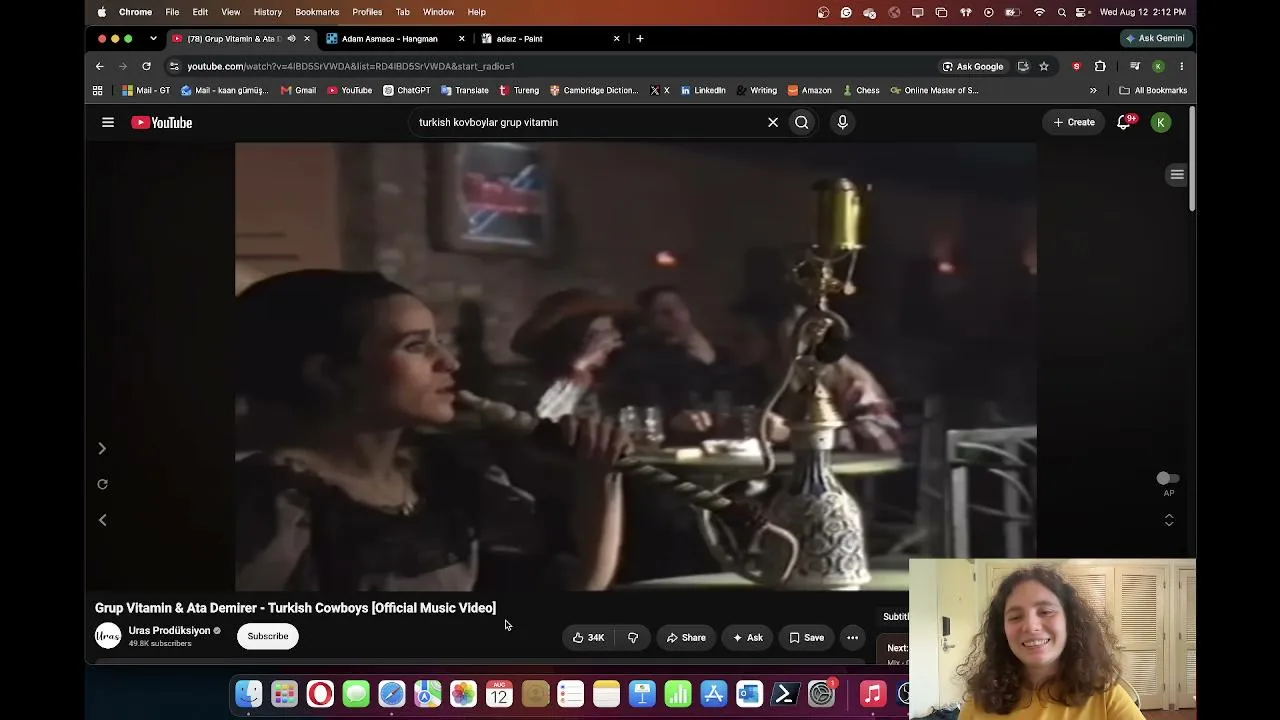
Task: Click the Ask button under video
Action: pyautogui.click(x=747, y=637)
